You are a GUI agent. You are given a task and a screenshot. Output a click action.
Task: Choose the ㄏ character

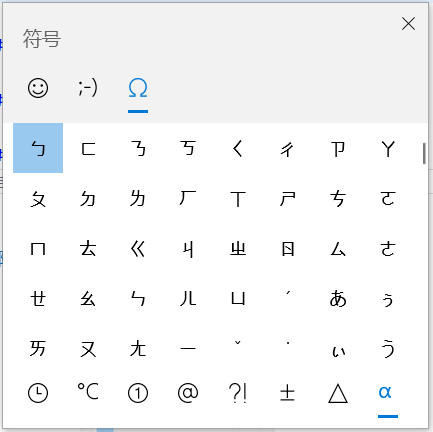pos(188,198)
